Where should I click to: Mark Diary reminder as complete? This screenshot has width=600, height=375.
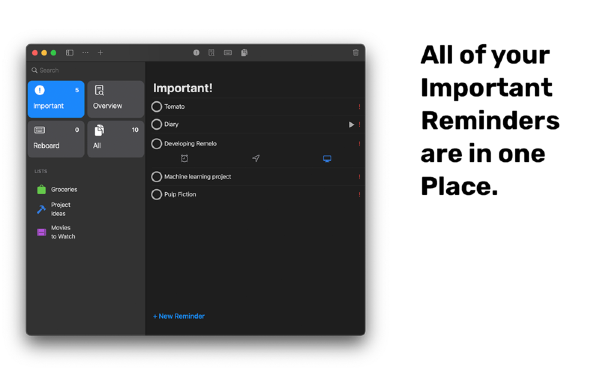[x=157, y=124]
